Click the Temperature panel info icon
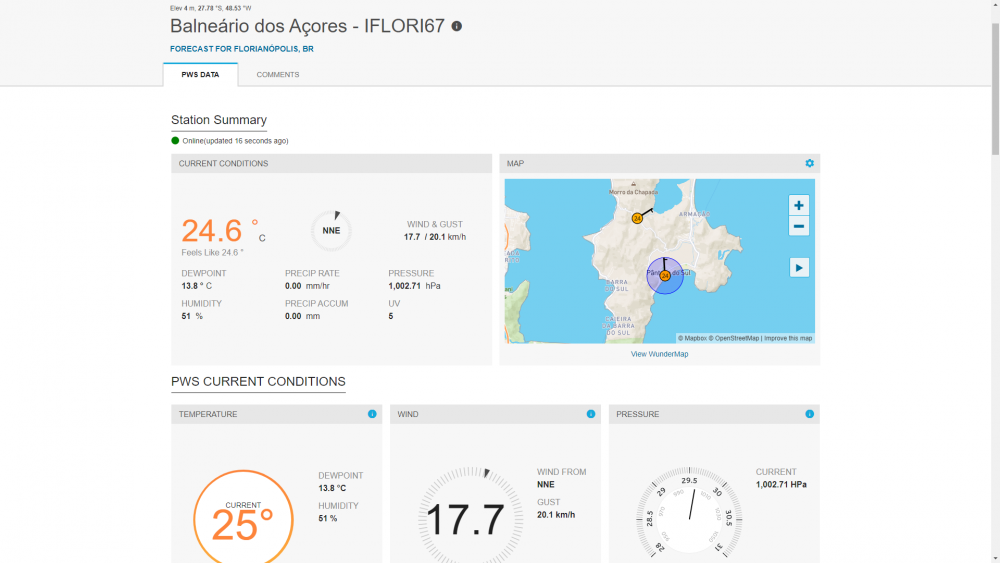Screen dimensions: 1000x563 click(372, 414)
